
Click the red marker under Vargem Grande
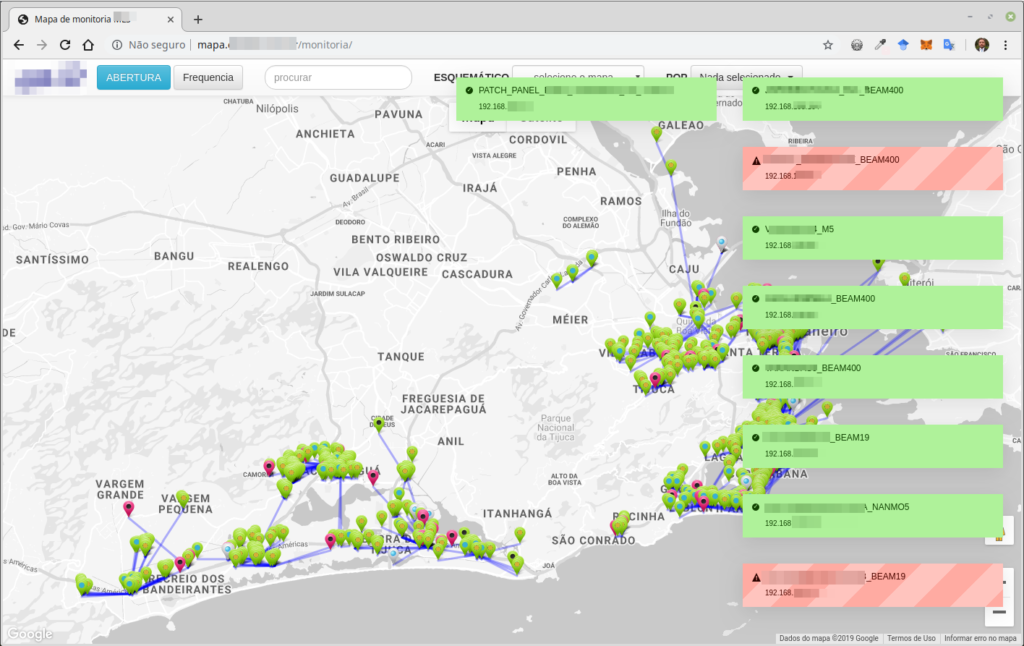pos(129,509)
